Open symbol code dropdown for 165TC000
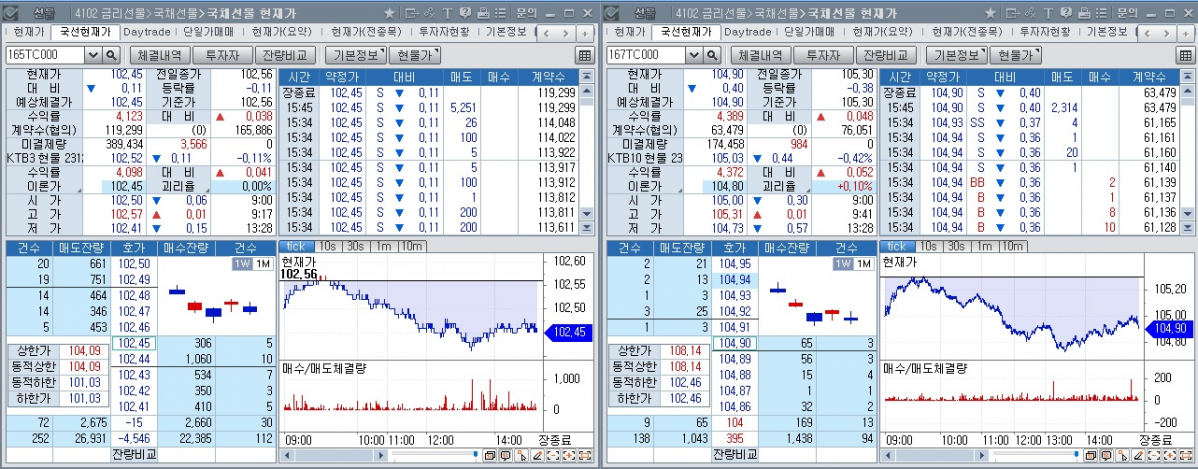 click(x=92, y=55)
